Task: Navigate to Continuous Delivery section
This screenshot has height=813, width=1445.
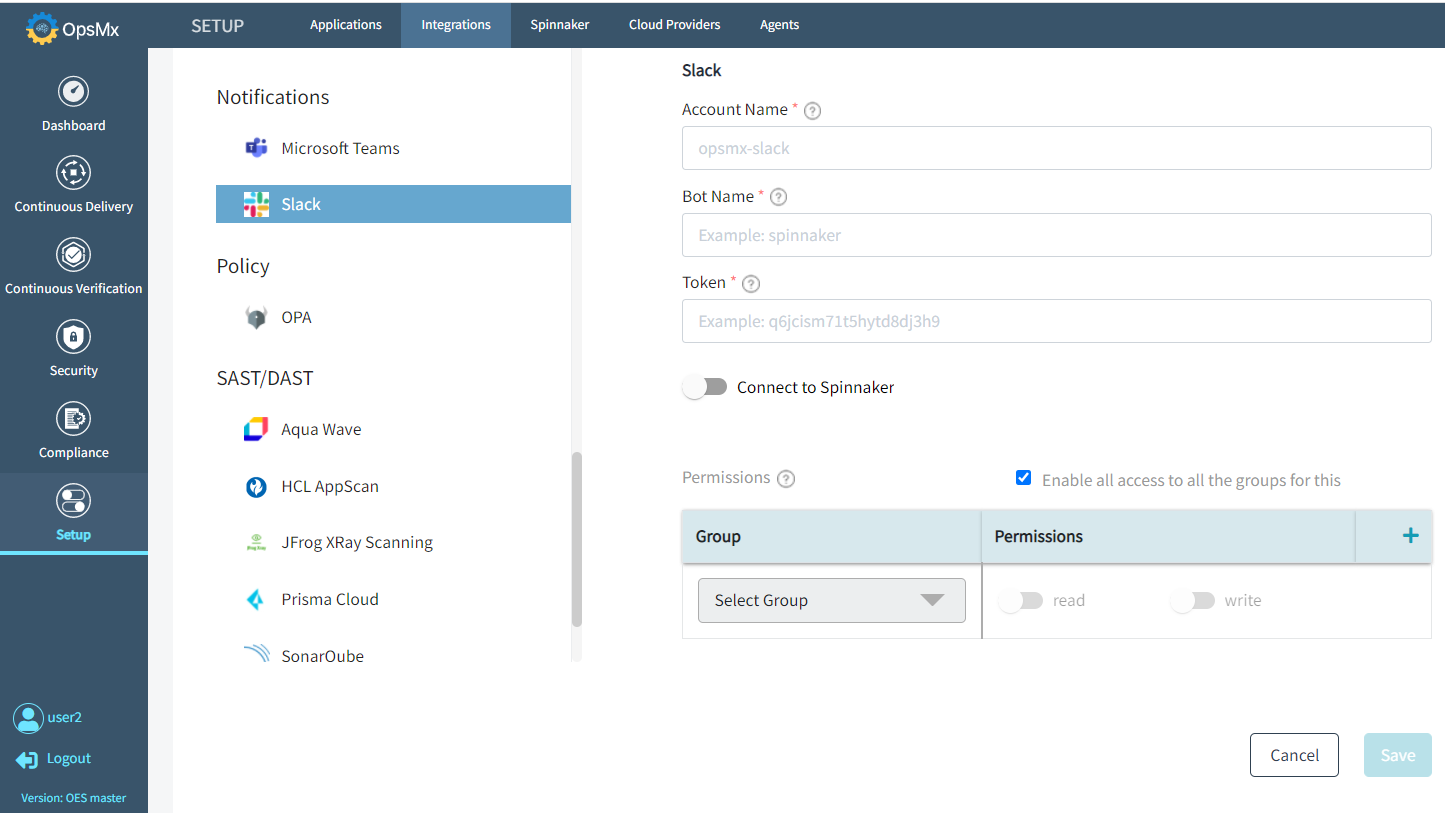Action: pyautogui.click(x=73, y=186)
